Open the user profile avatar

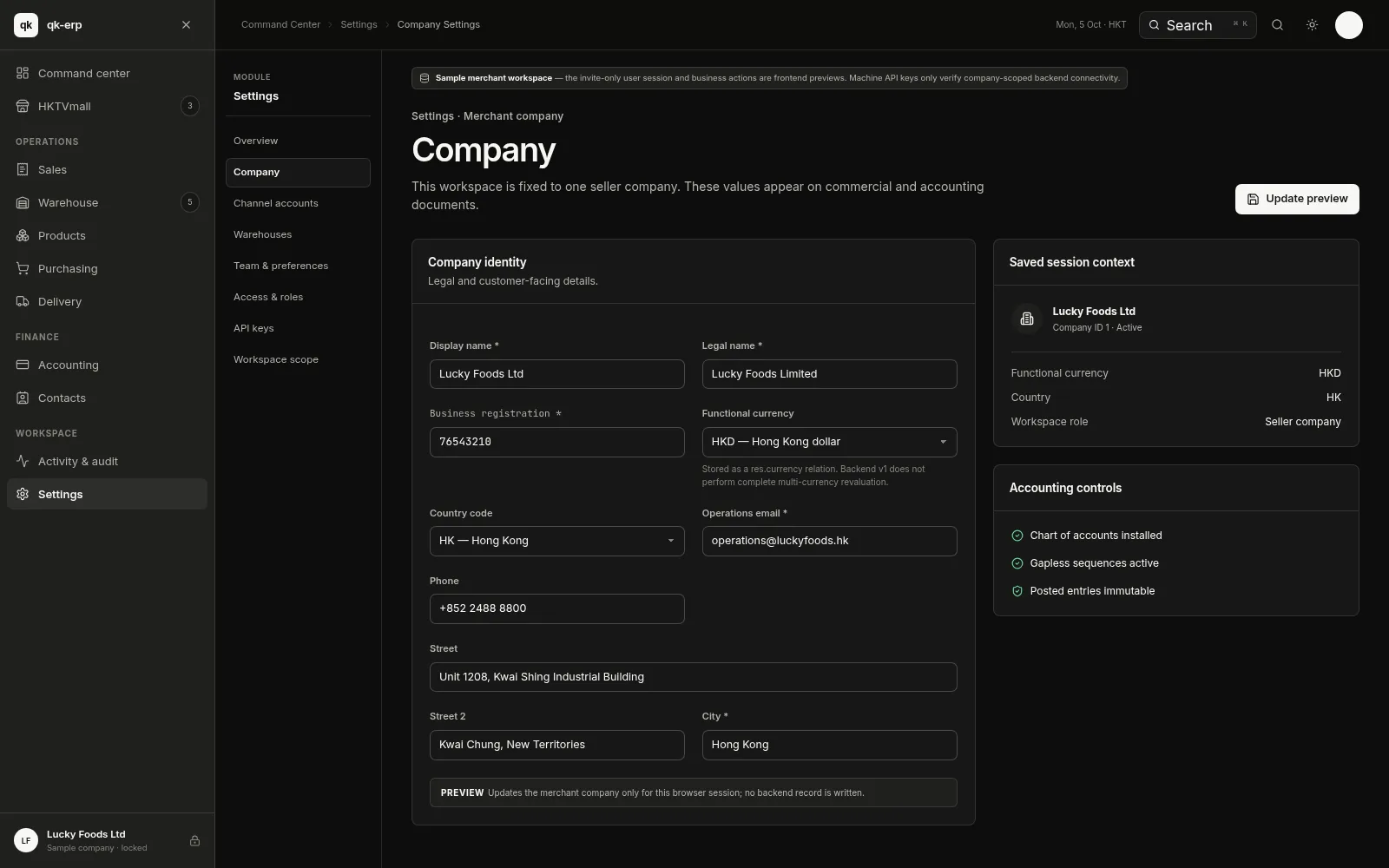pos(1348,25)
